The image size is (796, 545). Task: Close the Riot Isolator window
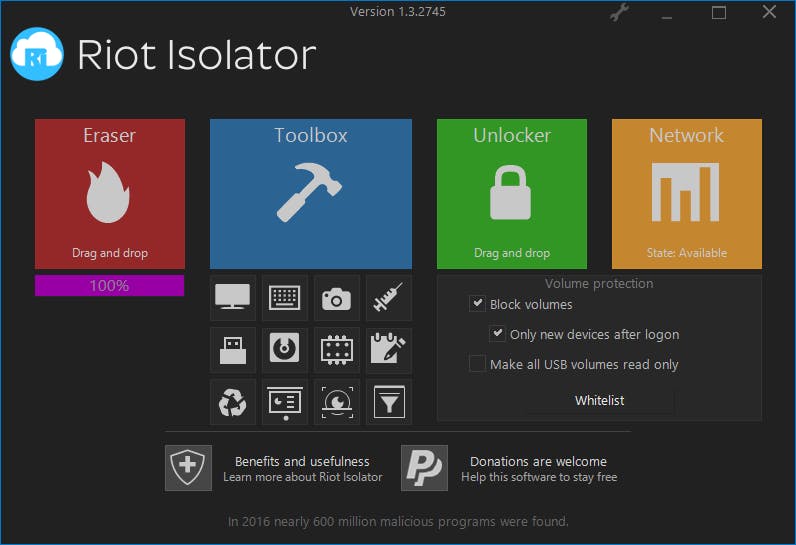769,12
